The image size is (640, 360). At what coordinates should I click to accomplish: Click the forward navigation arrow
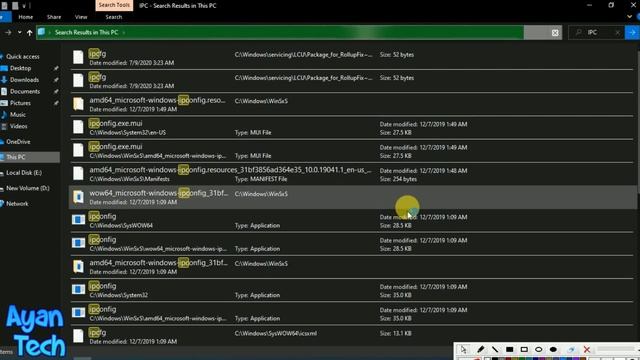coord(8,32)
